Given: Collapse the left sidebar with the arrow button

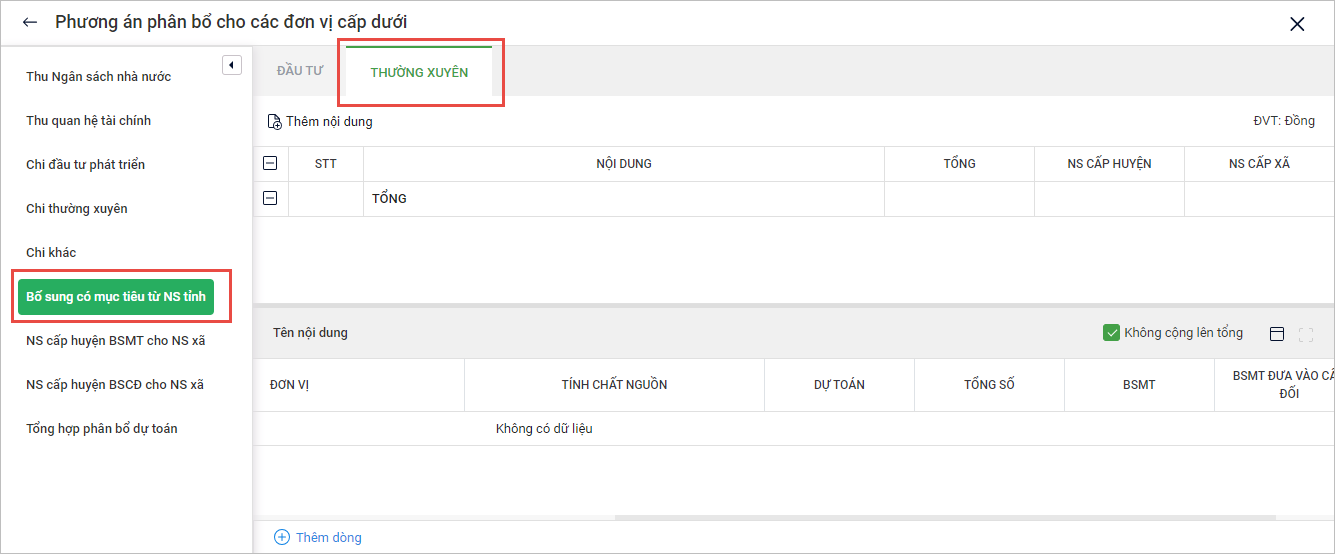Looking at the screenshot, I should point(232,65).
